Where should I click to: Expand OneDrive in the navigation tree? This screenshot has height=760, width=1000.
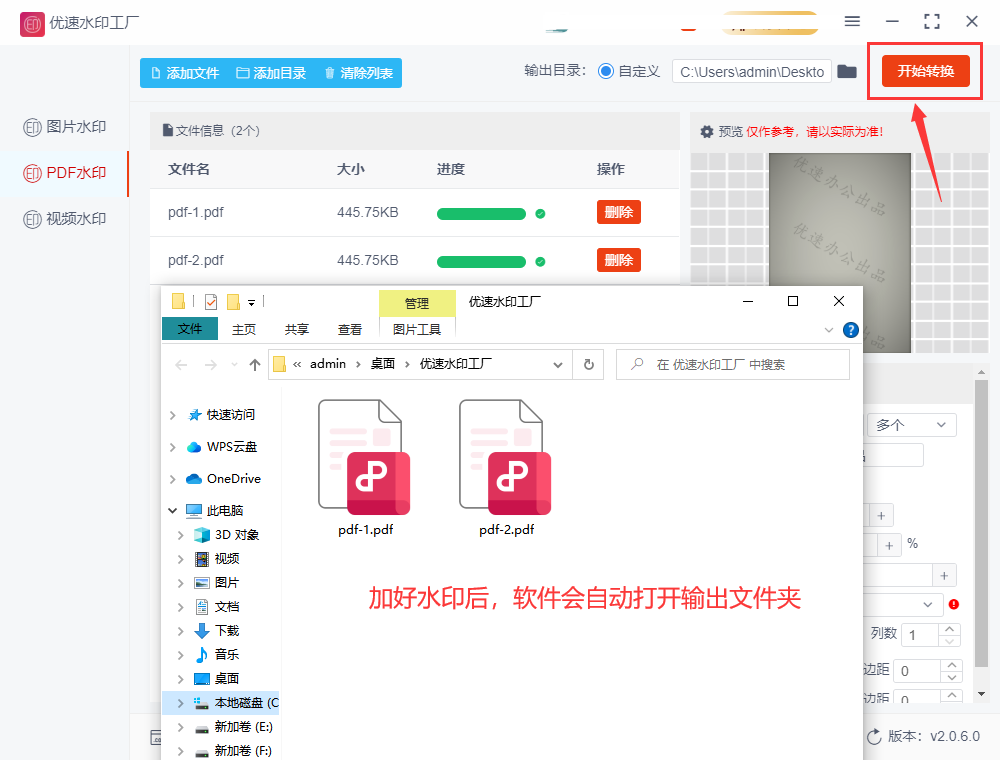(173, 479)
